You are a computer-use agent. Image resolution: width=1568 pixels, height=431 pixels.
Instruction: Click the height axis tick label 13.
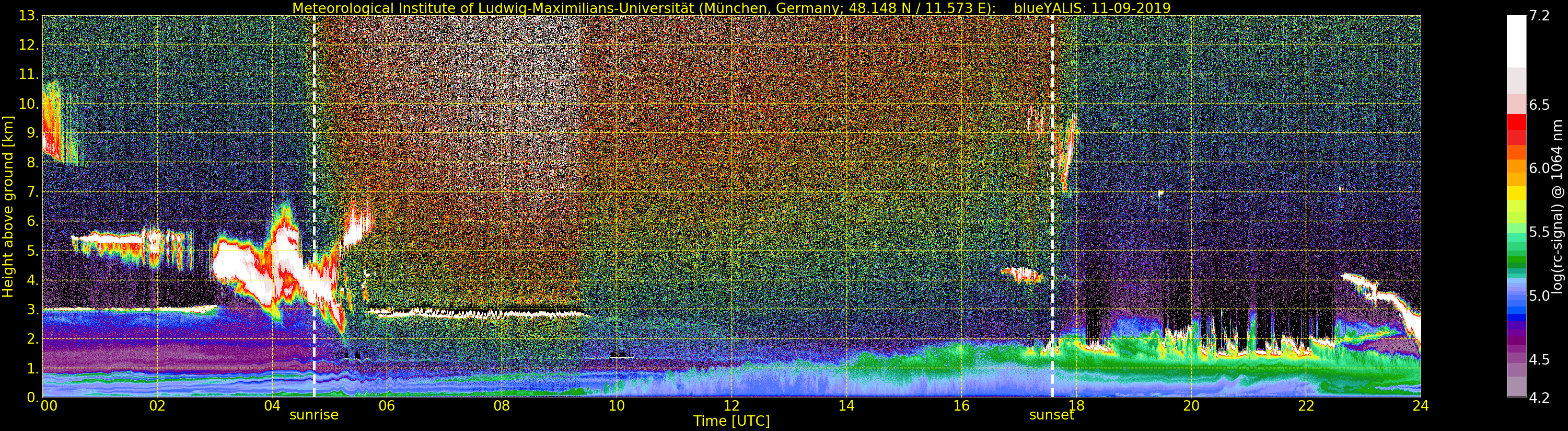[29, 16]
